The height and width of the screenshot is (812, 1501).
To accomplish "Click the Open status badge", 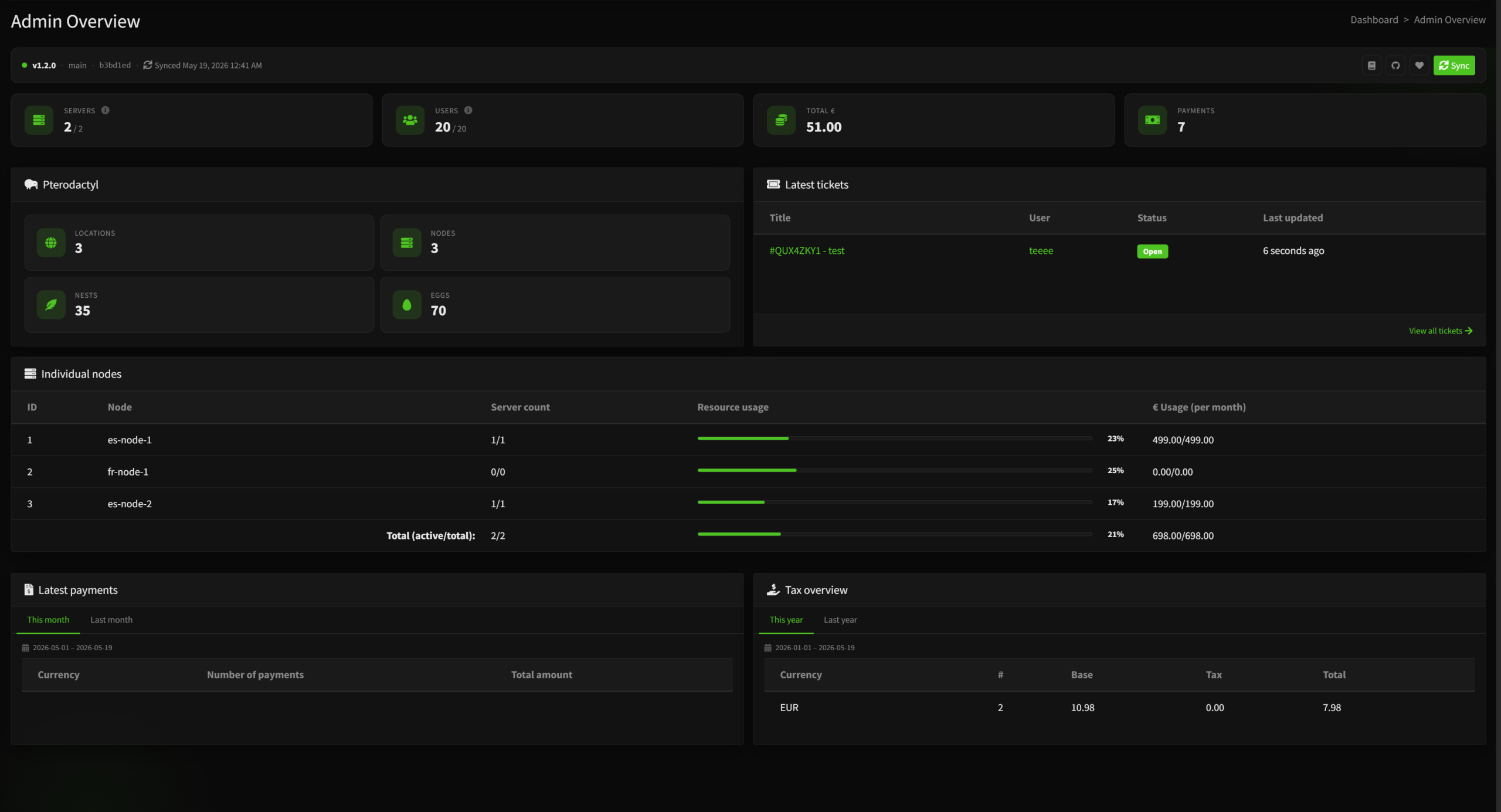I will tap(1152, 252).
